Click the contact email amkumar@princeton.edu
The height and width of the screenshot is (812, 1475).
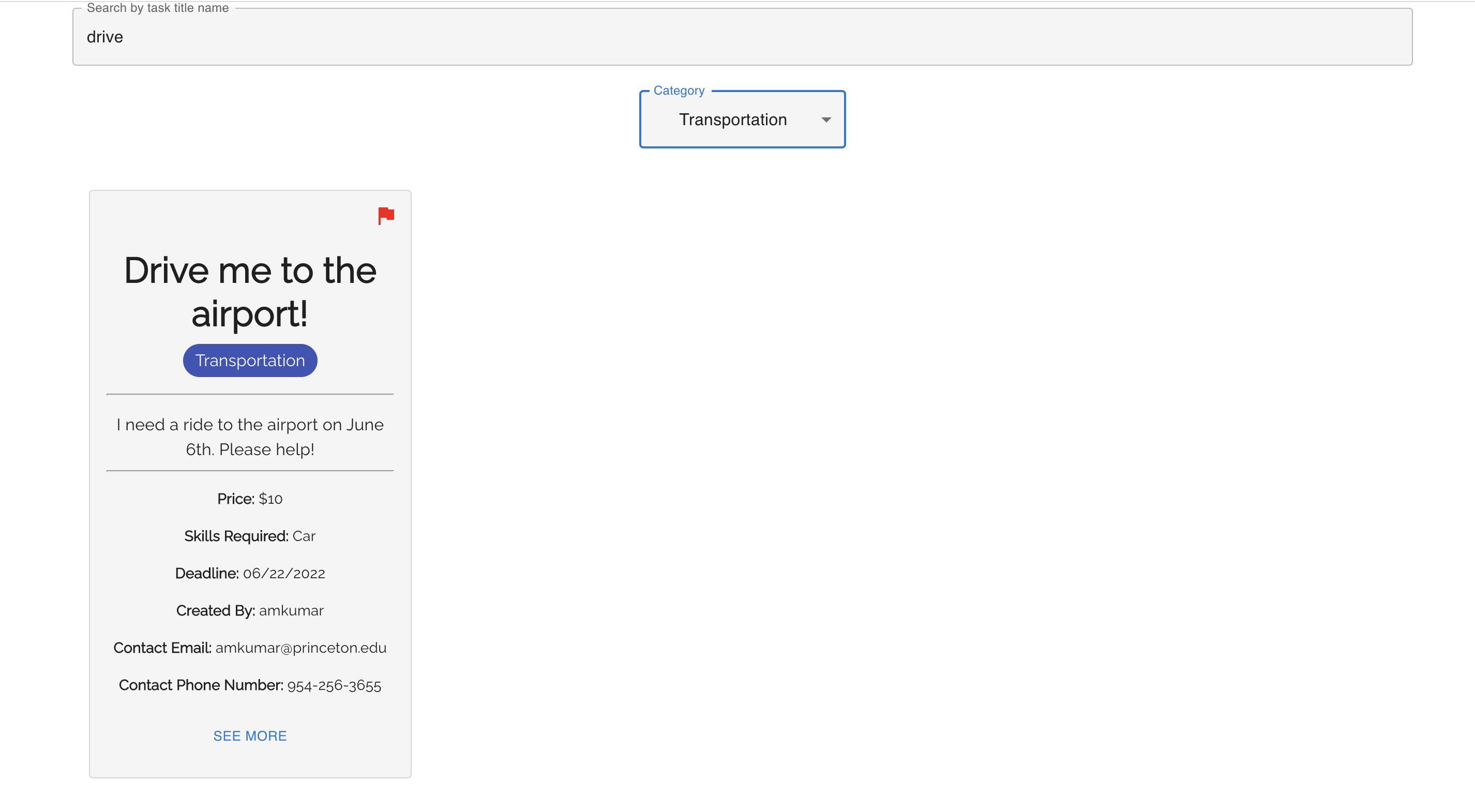click(300, 648)
